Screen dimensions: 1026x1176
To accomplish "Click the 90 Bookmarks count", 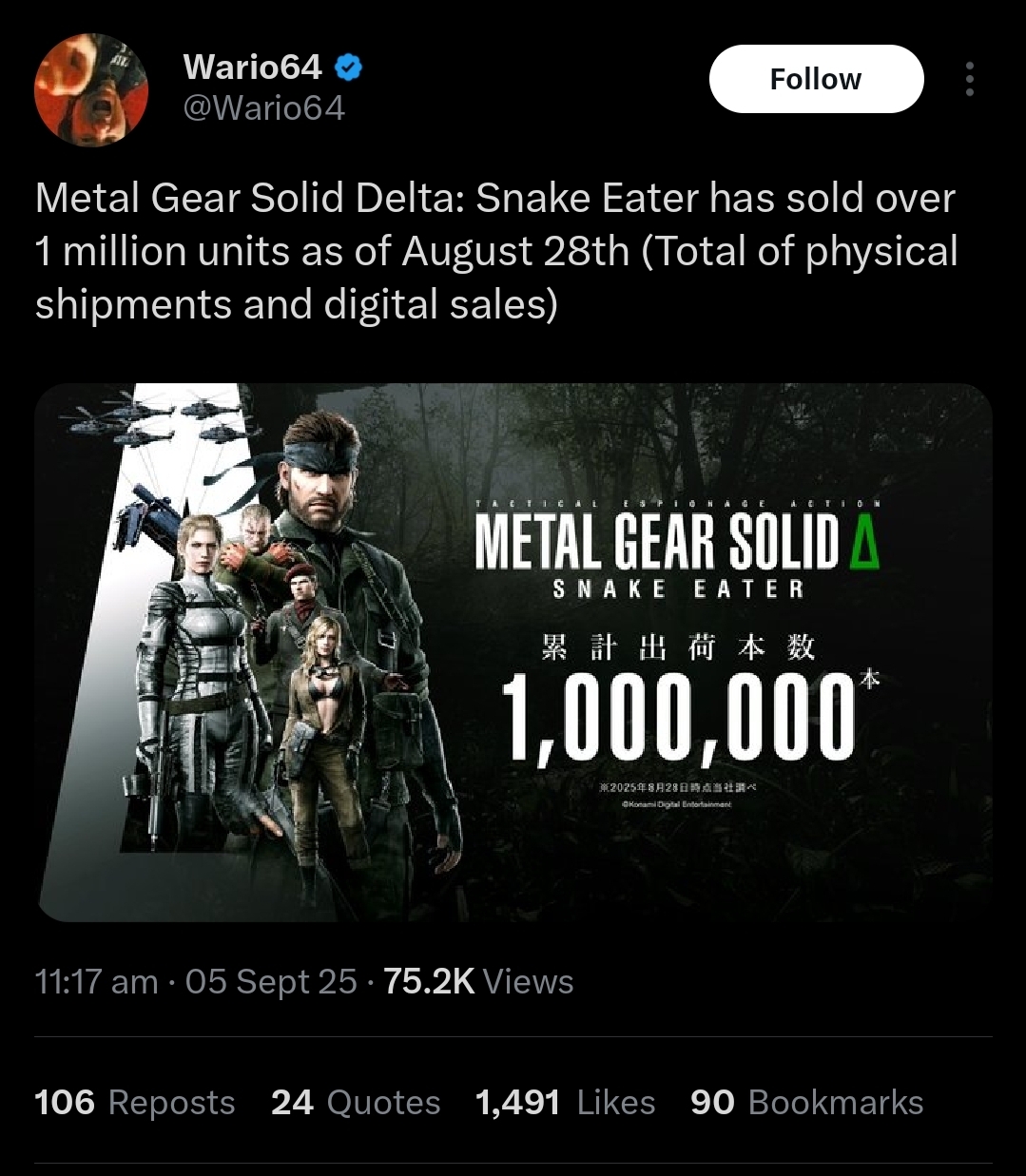I will (x=806, y=1103).
